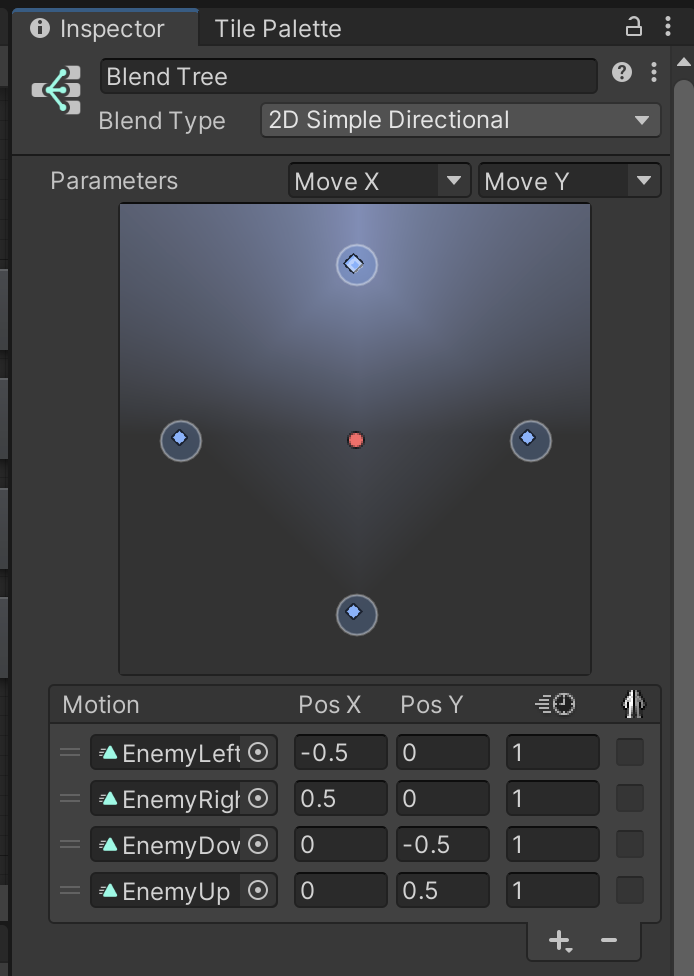Click the EnemyUp motion object picker
The image size is (694, 976).
tap(258, 890)
